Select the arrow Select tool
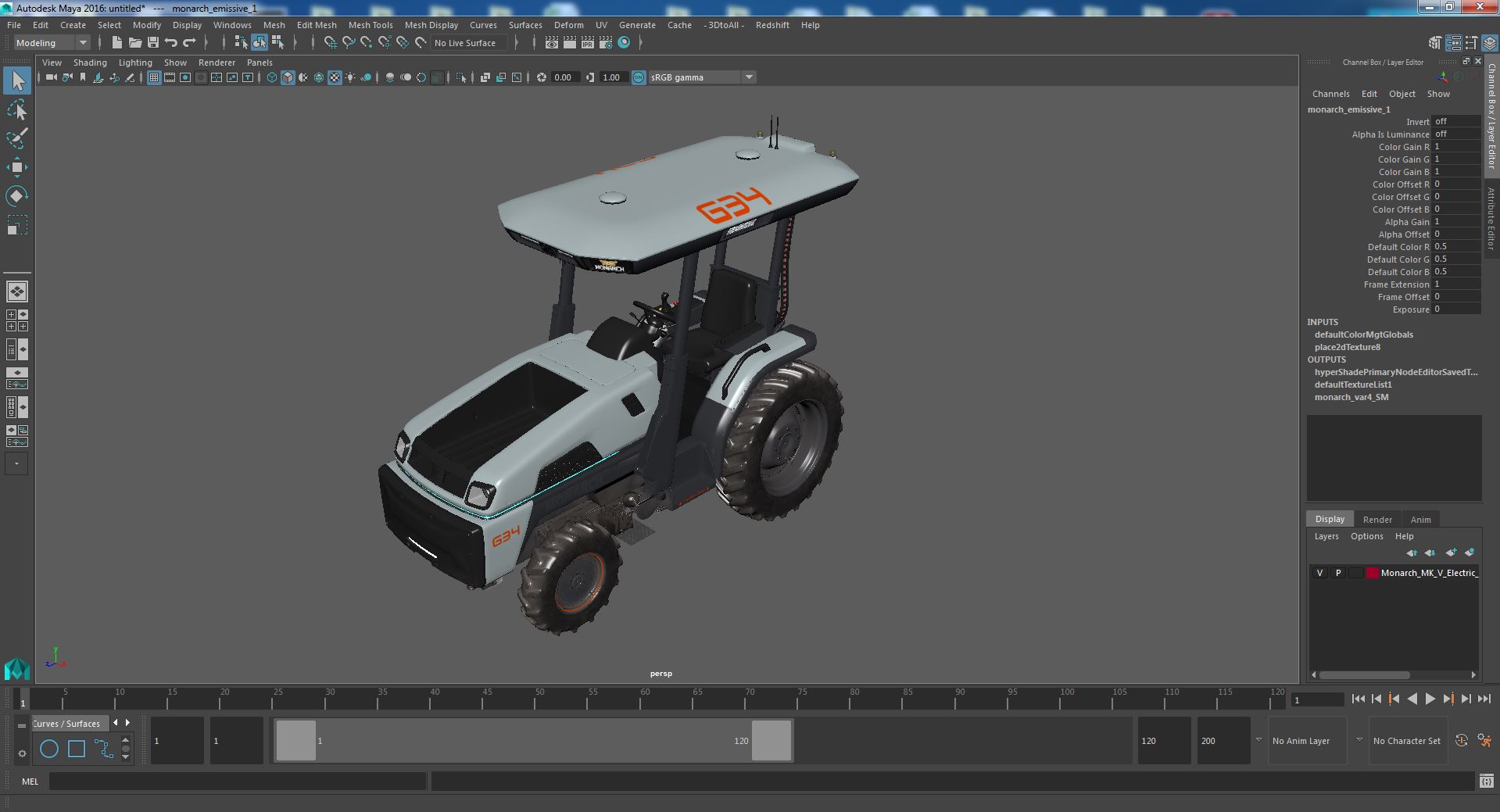1500x812 pixels. (17, 80)
